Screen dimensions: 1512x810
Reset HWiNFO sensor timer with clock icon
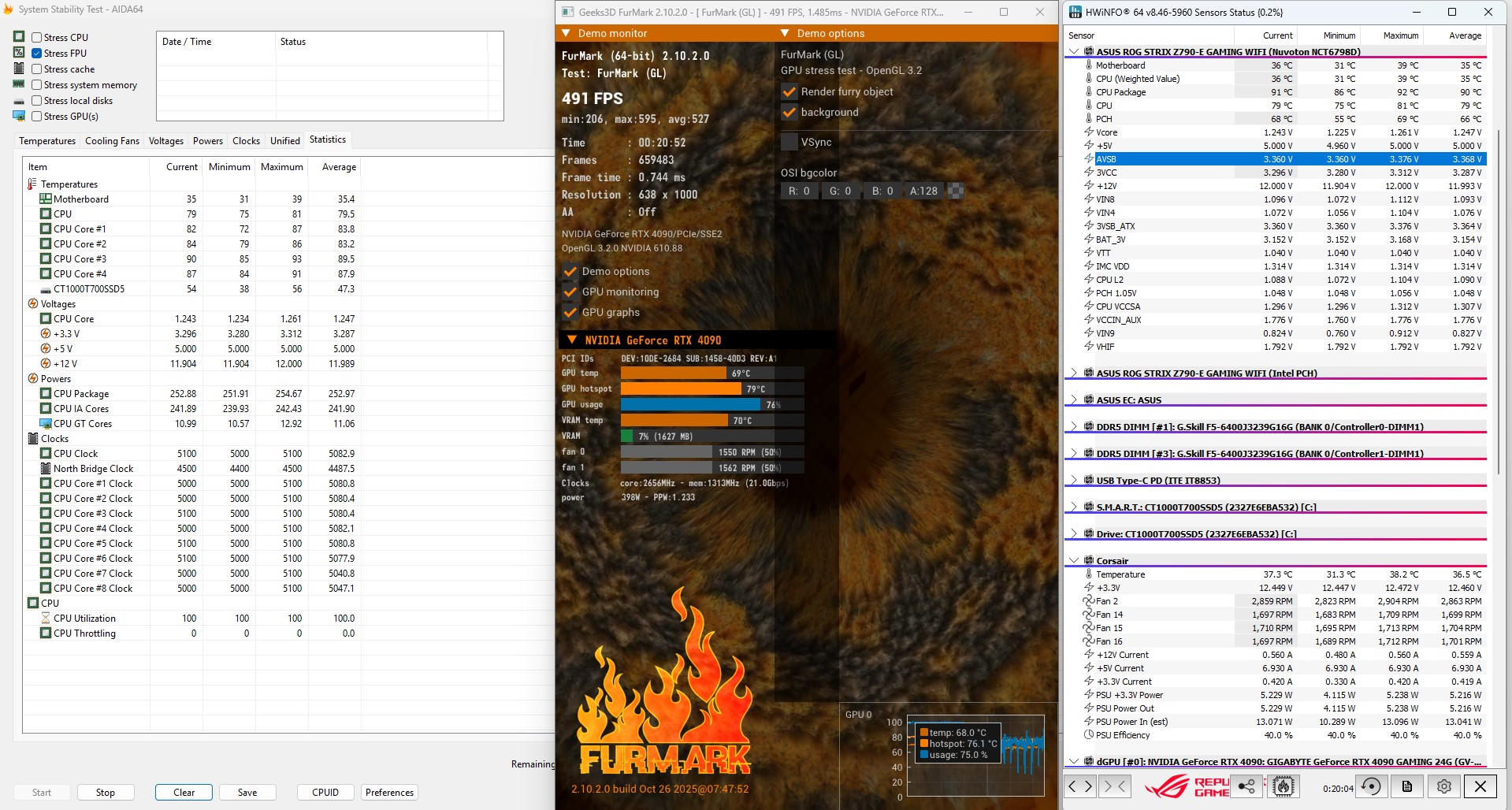(x=1371, y=786)
